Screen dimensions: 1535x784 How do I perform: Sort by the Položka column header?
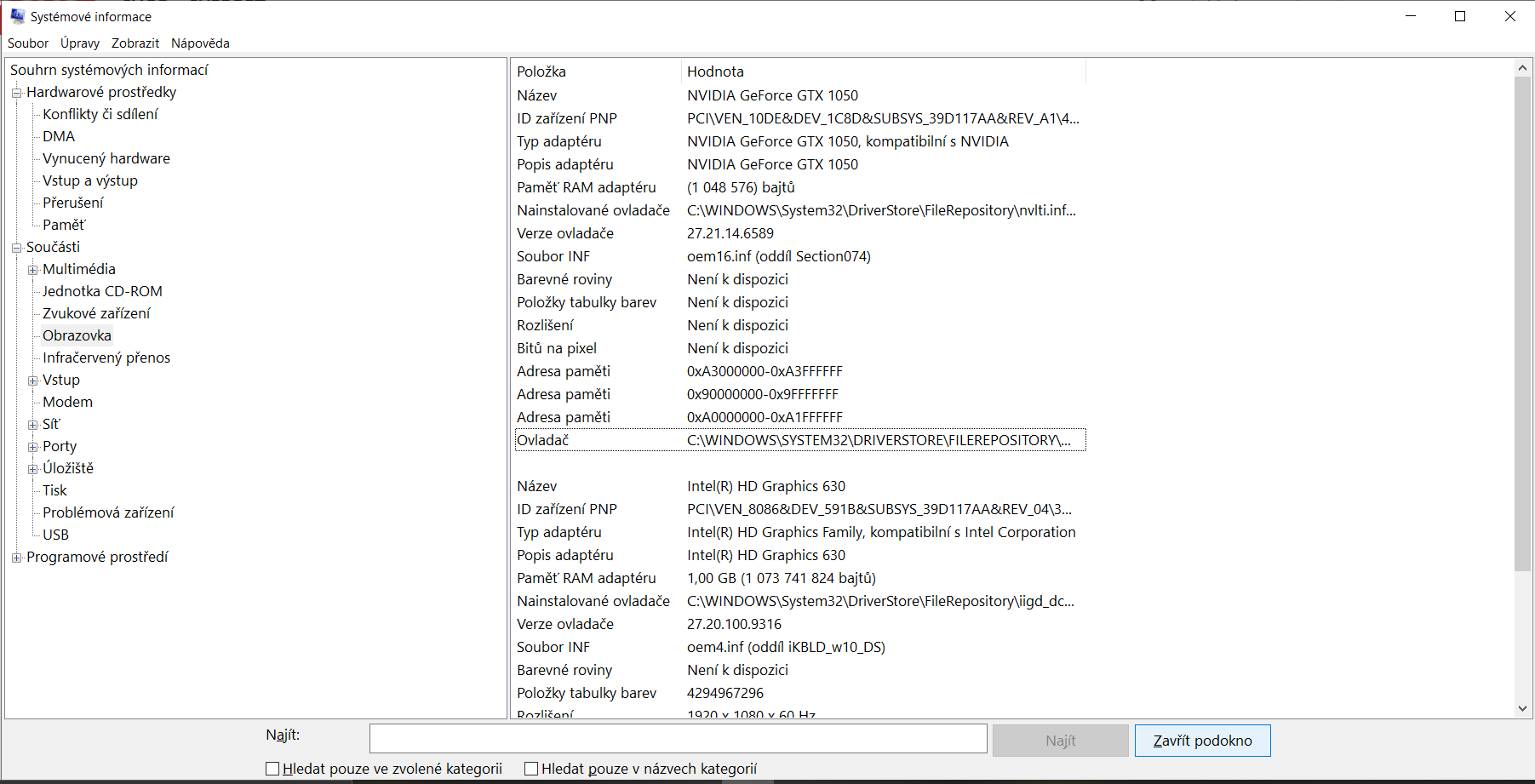pos(596,72)
